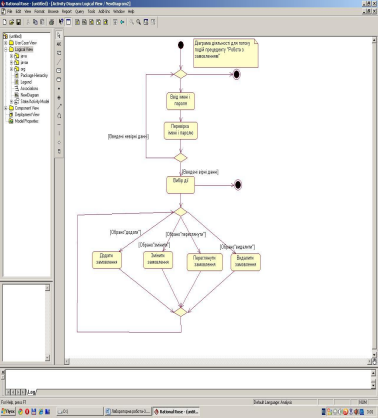Select Associations in browser tree
This screenshot has width=378, height=418.
point(29,88)
